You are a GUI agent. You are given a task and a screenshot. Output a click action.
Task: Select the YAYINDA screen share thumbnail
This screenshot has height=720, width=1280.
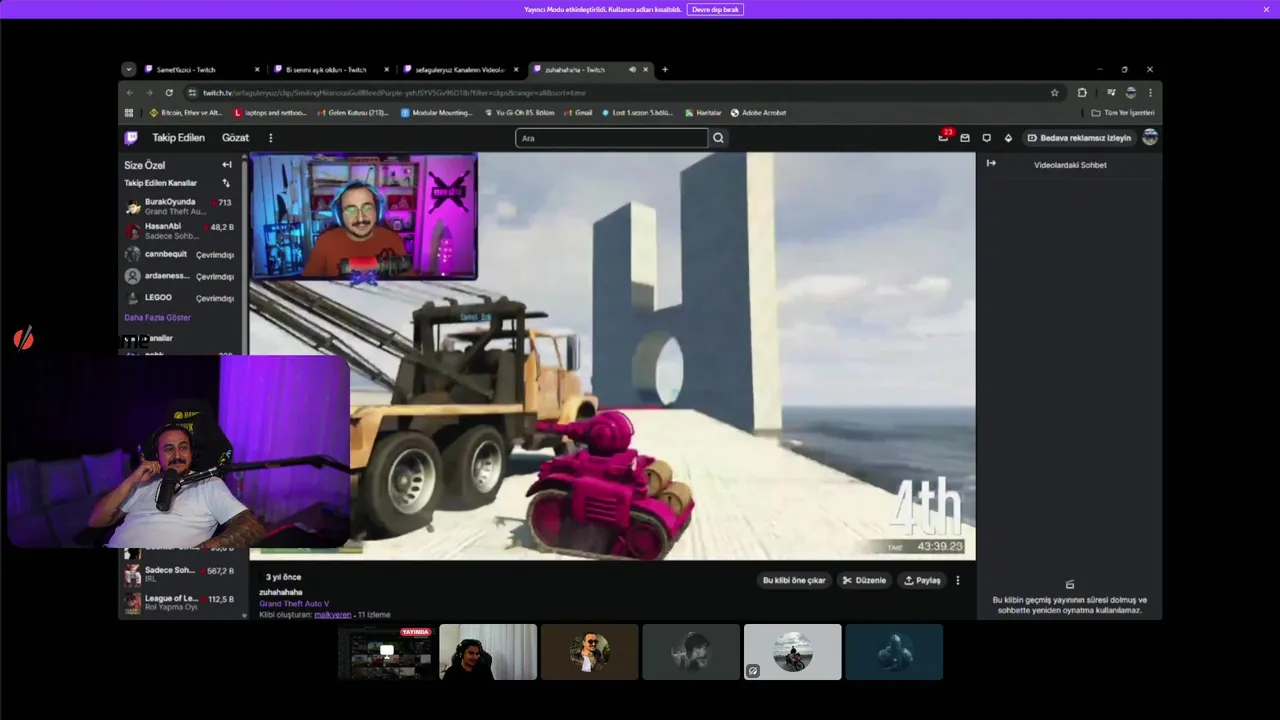pyautogui.click(x=386, y=652)
